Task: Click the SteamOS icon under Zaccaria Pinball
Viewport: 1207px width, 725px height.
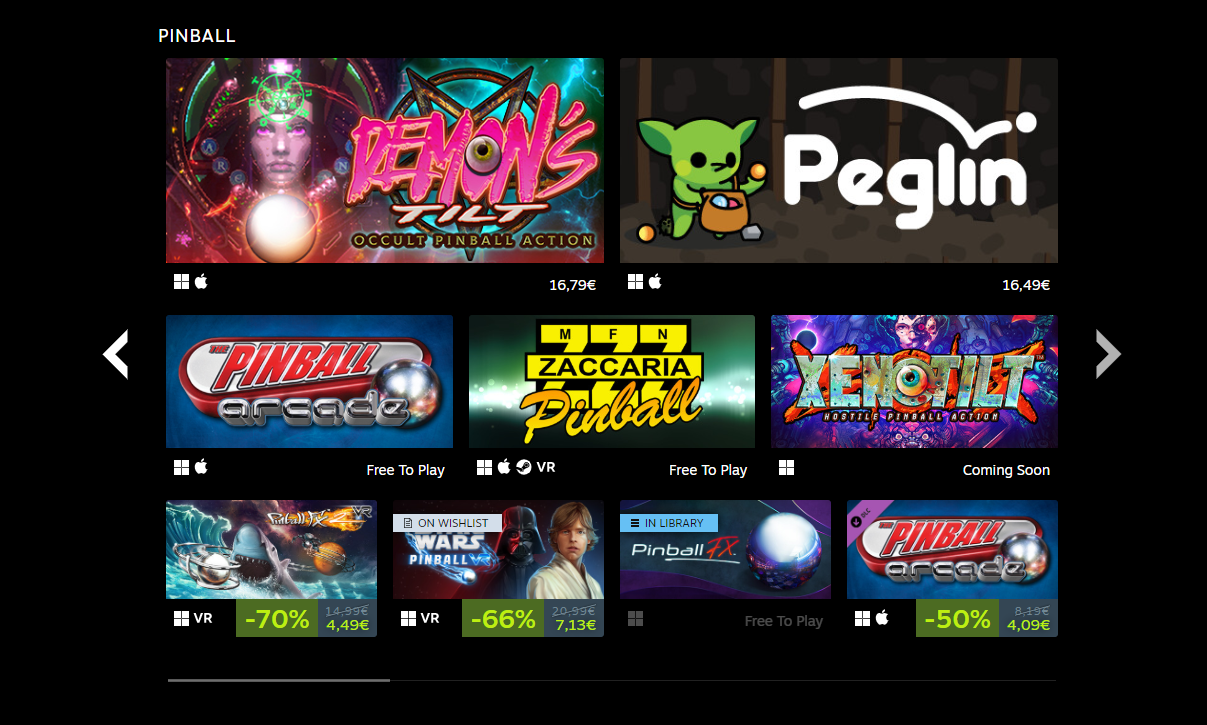Action: pyautogui.click(x=524, y=467)
